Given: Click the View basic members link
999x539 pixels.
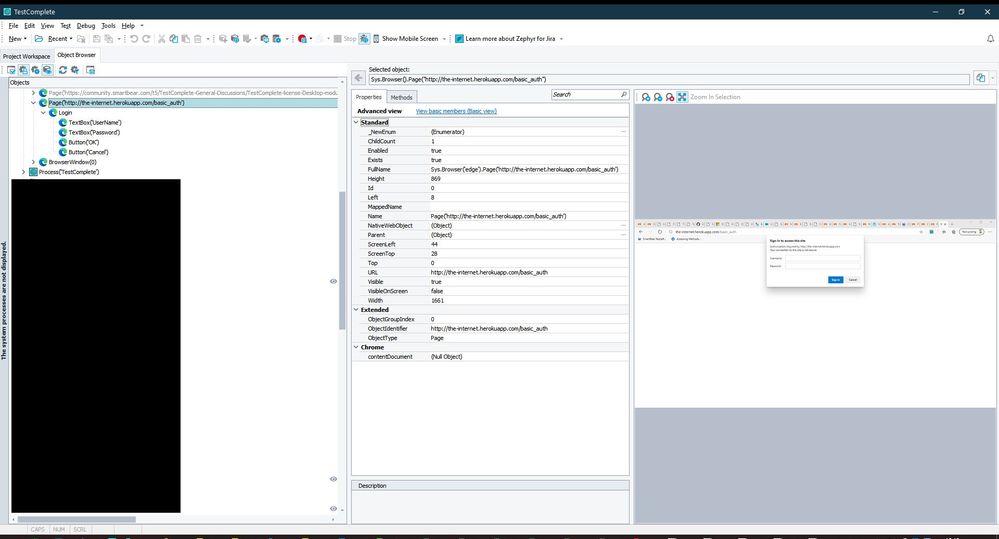Looking at the screenshot, I should click(456, 111).
